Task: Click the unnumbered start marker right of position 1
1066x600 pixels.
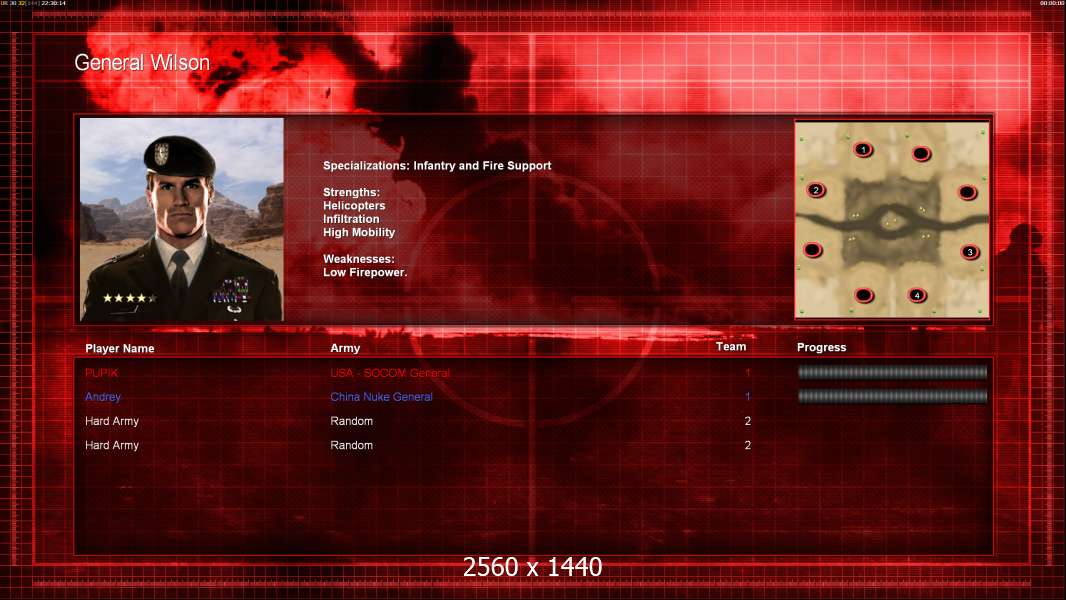Action: pos(921,154)
